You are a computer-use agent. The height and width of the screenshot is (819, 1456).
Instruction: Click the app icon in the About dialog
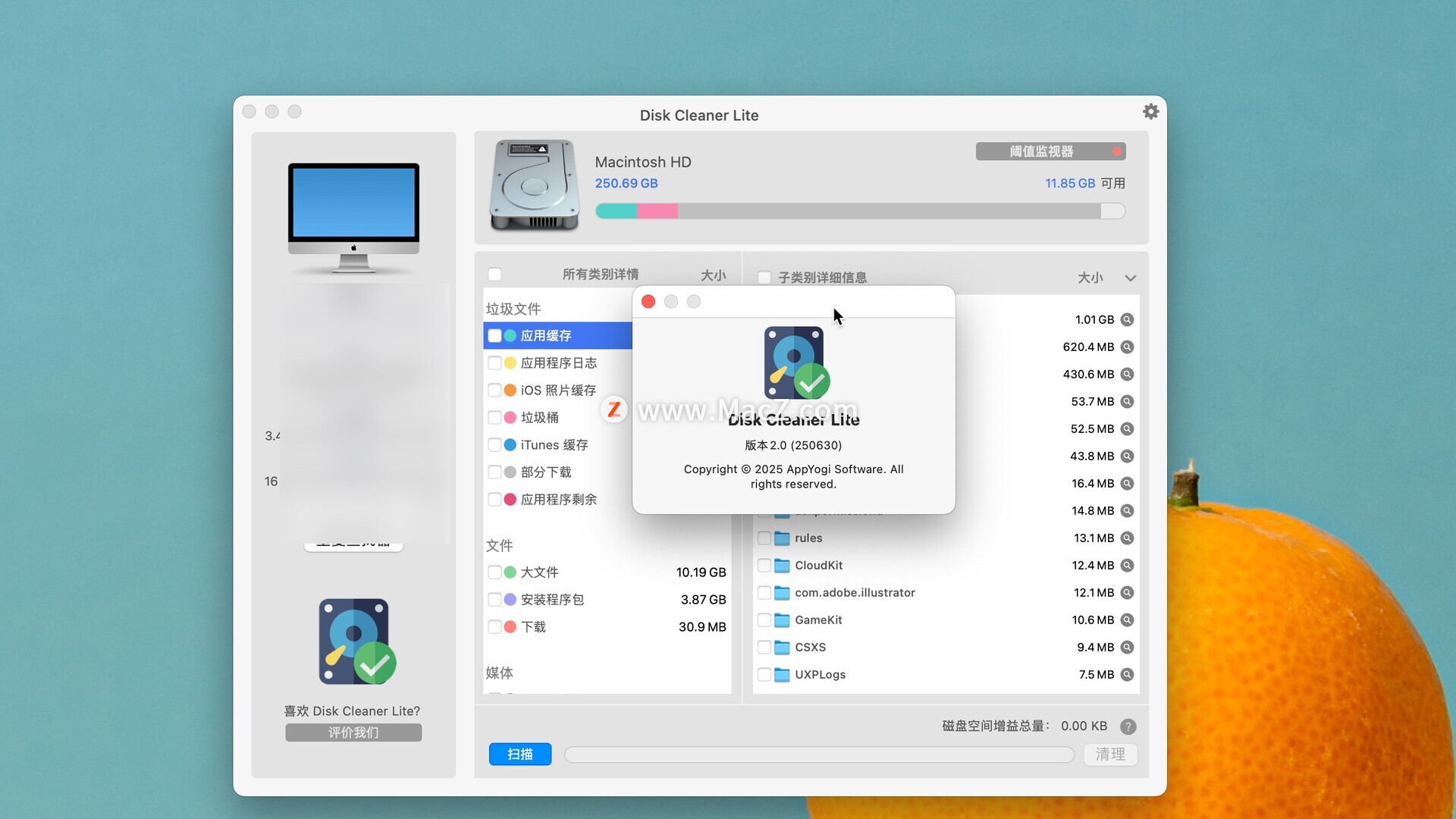[x=796, y=363]
